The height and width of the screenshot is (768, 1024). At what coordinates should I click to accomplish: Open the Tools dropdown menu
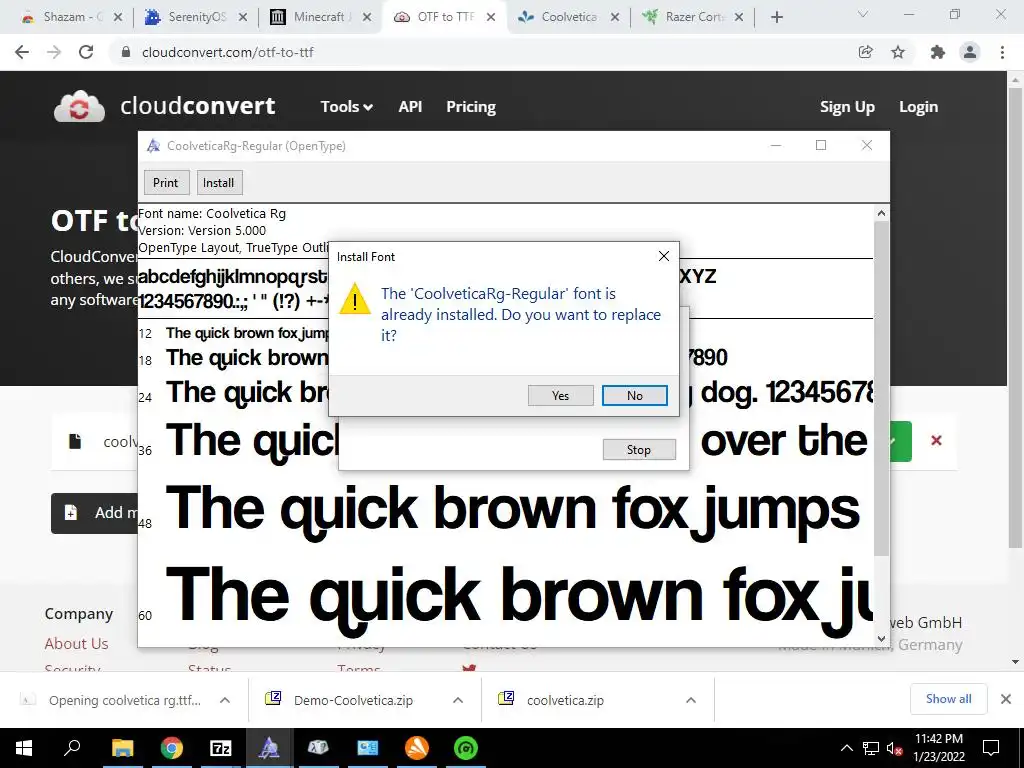(346, 106)
